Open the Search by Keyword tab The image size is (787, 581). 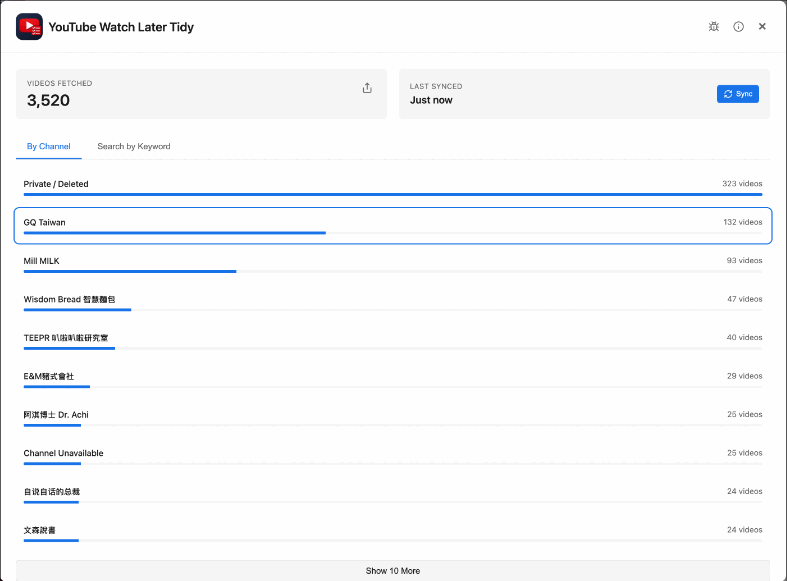pos(134,147)
